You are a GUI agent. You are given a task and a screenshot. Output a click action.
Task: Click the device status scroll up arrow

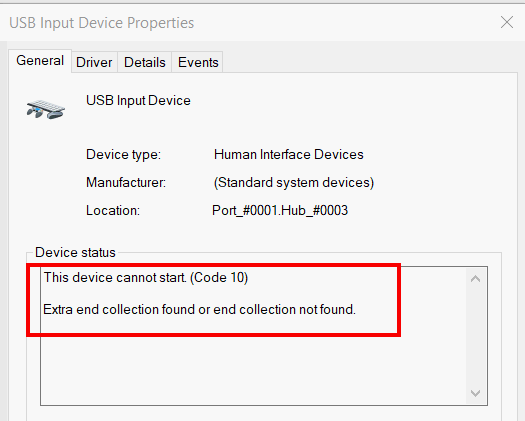click(x=475, y=279)
